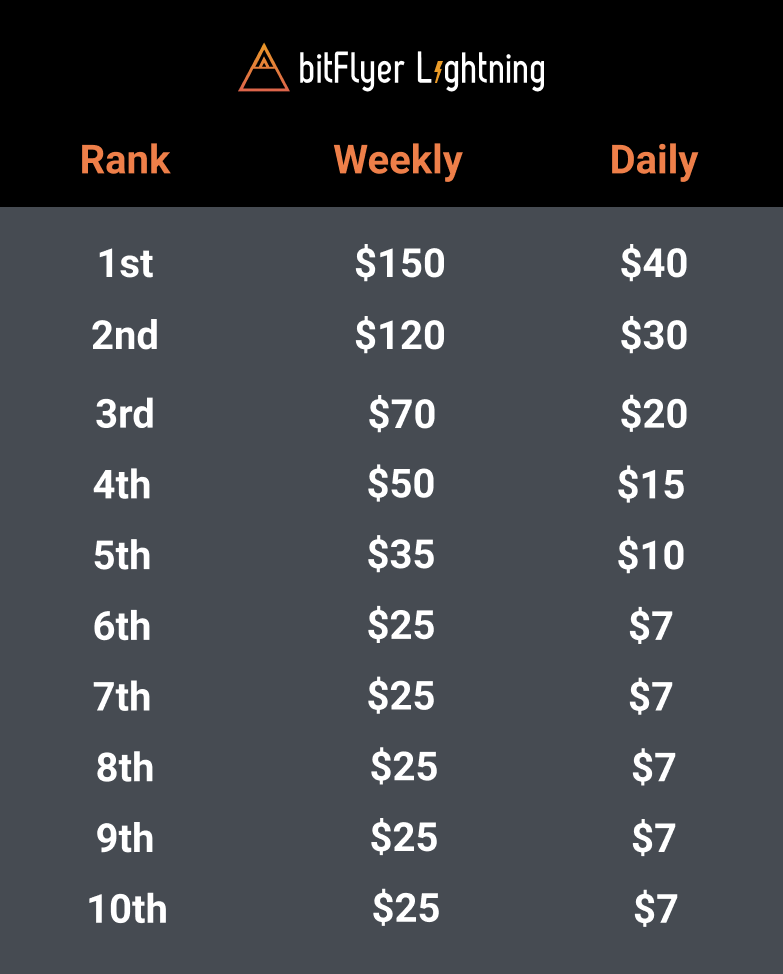Viewport: 783px width, 974px height.
Task: Click the bitFlyer Lightning title text
Action: pos(422,71)
